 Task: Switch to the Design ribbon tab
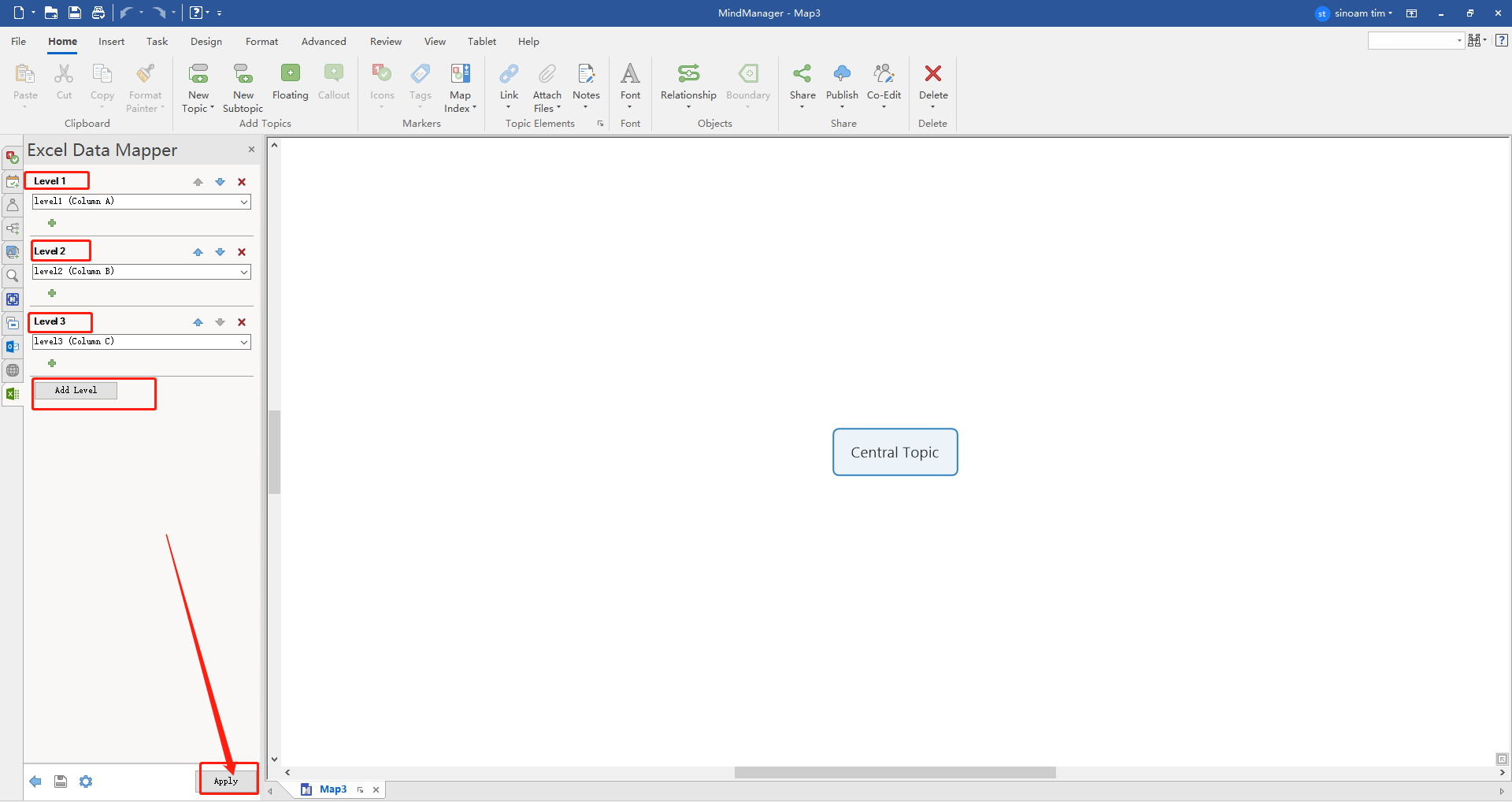click(206, 41)
